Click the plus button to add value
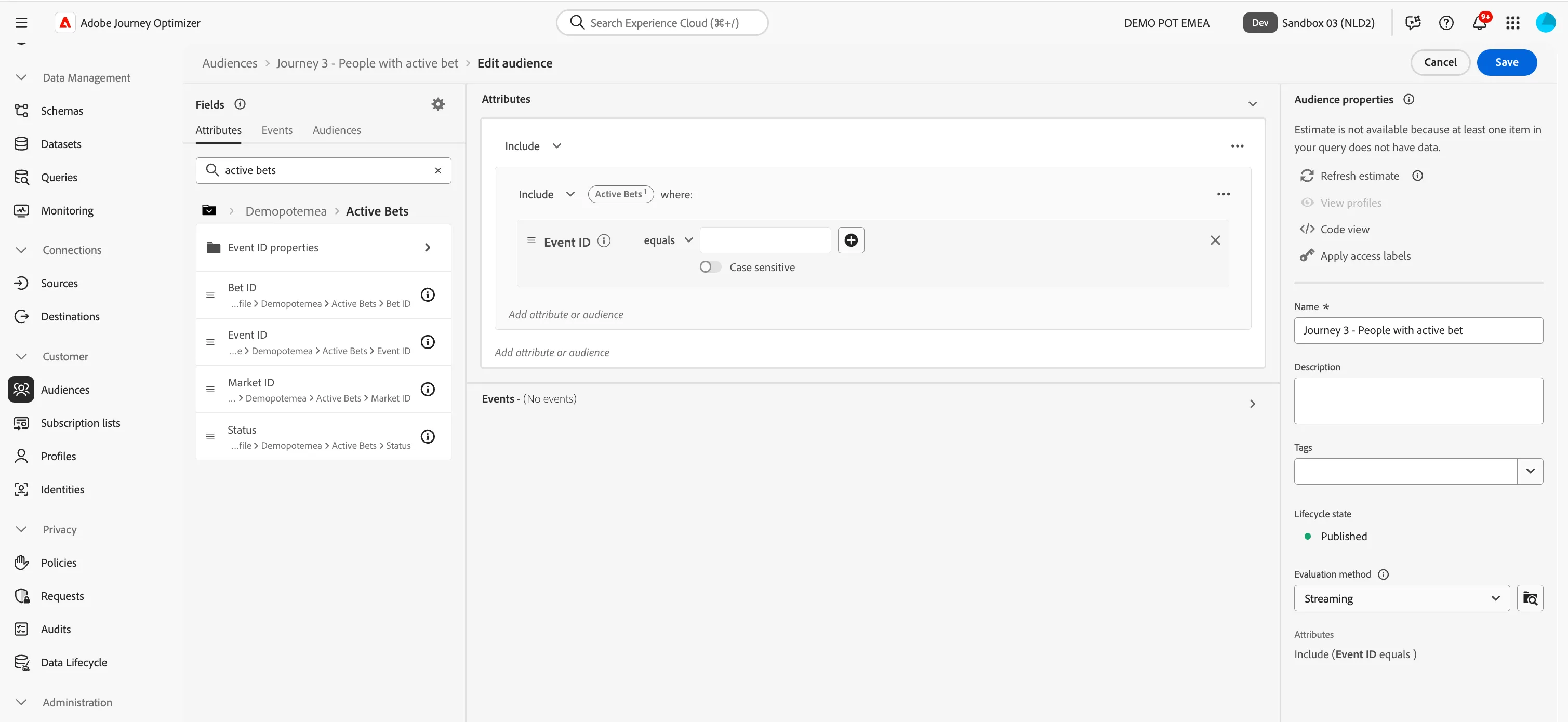The width and height of the screenshot is (1568, 722). (851, 240)
